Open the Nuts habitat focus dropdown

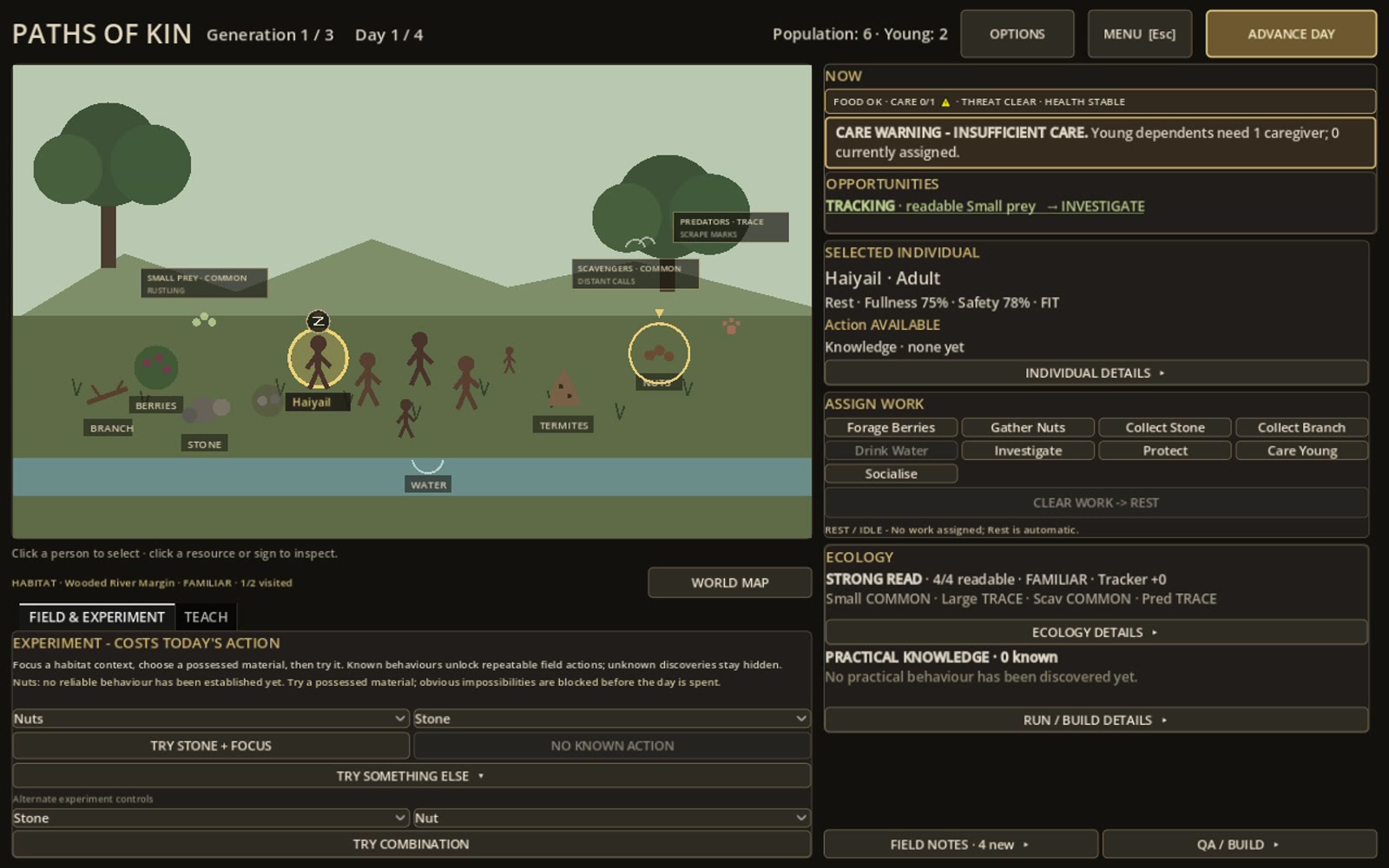[210, 719]
